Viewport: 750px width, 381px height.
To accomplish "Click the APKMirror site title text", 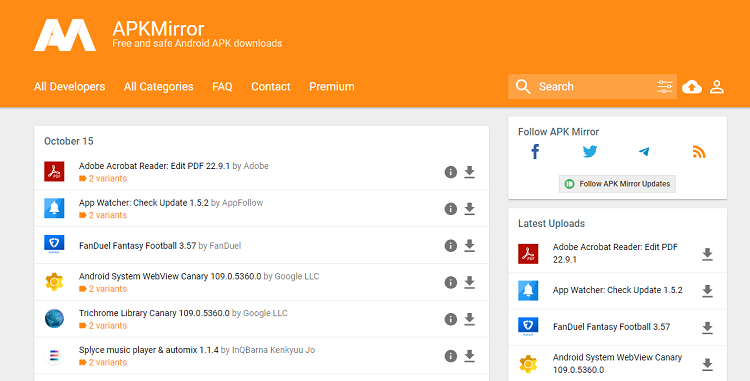I will 158,29.
